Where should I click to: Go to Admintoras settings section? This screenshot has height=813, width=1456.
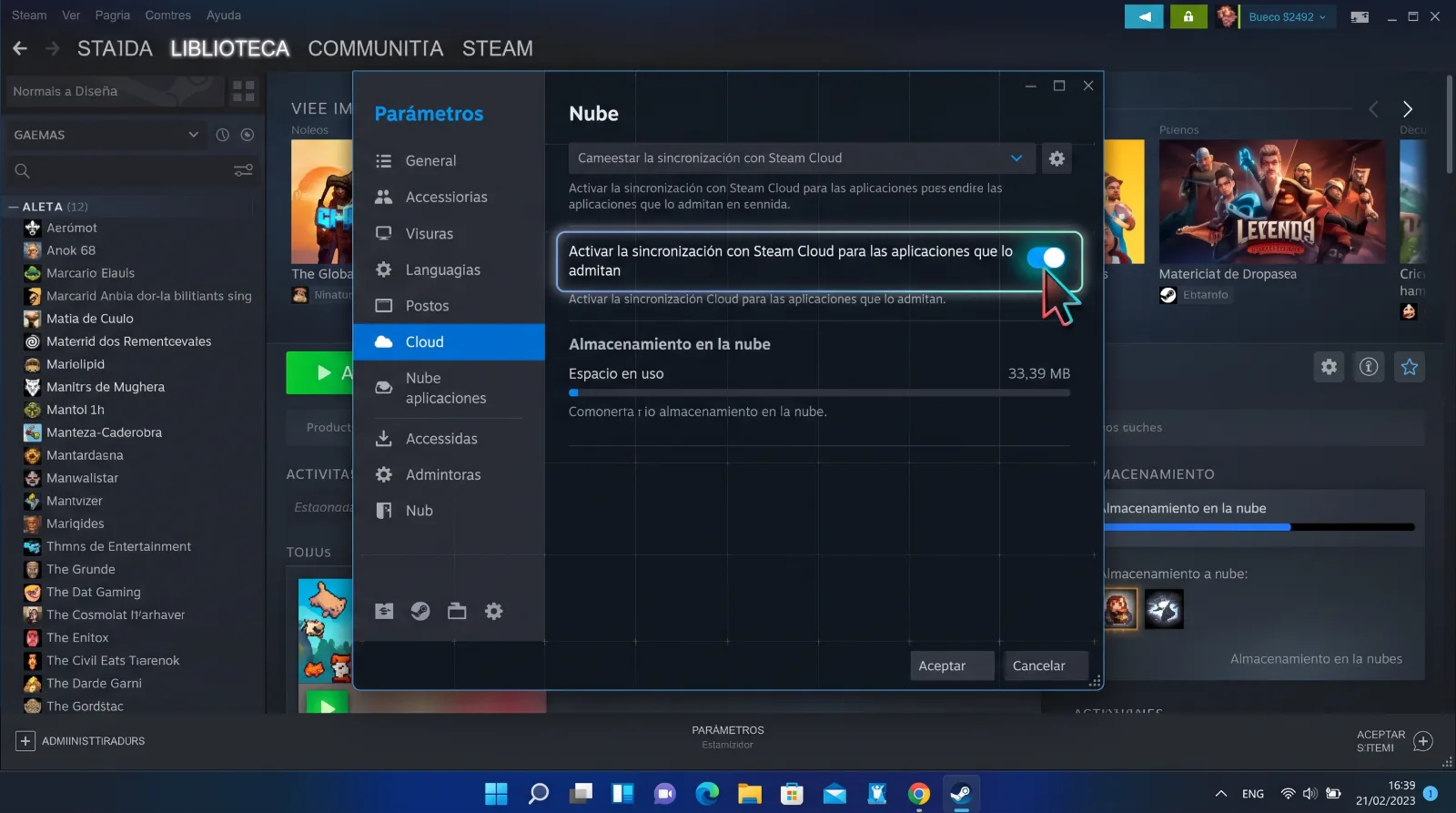(449, 475)
